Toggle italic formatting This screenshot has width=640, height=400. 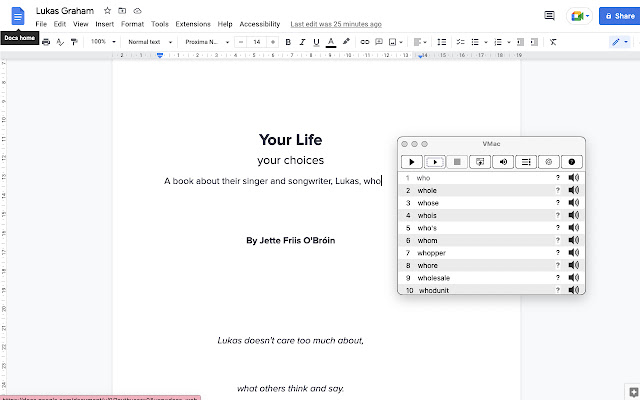tap(302, 42)
